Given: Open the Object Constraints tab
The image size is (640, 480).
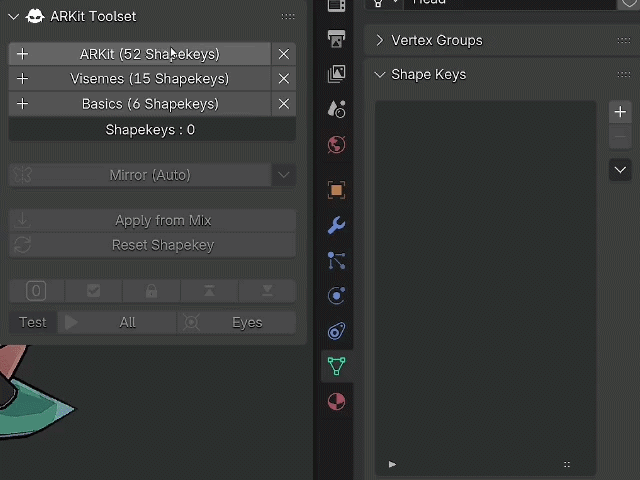Looking at the screenshot, I should 336,331.
